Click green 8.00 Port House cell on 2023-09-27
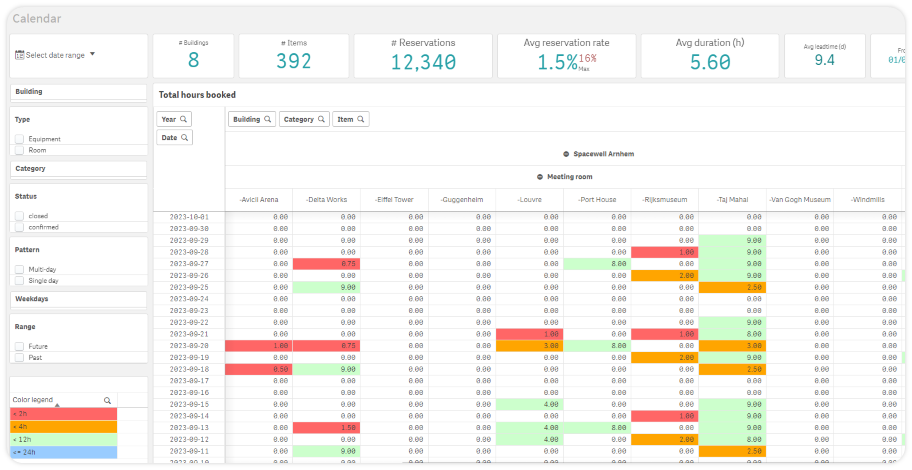Screen dimensions: 912x470 coord(597,264)
